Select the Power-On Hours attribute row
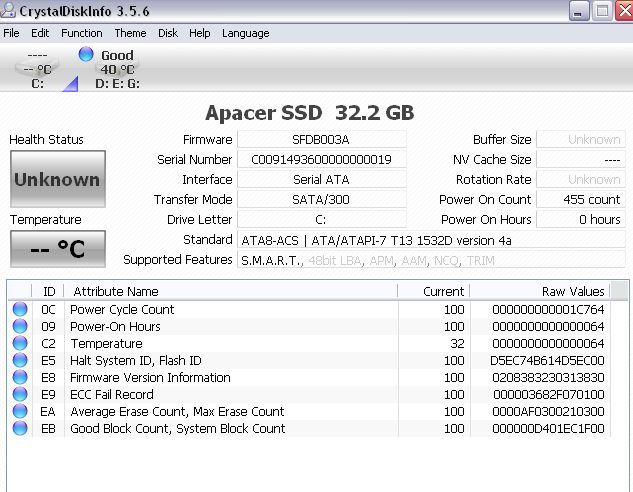 click(x=309, y=327)
